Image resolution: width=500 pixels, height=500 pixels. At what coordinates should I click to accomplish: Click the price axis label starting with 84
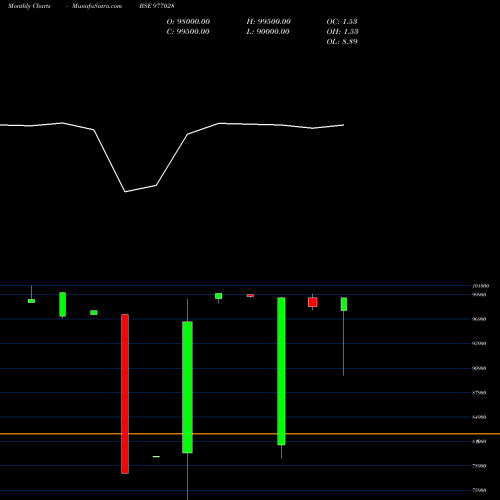pos(479,417)
